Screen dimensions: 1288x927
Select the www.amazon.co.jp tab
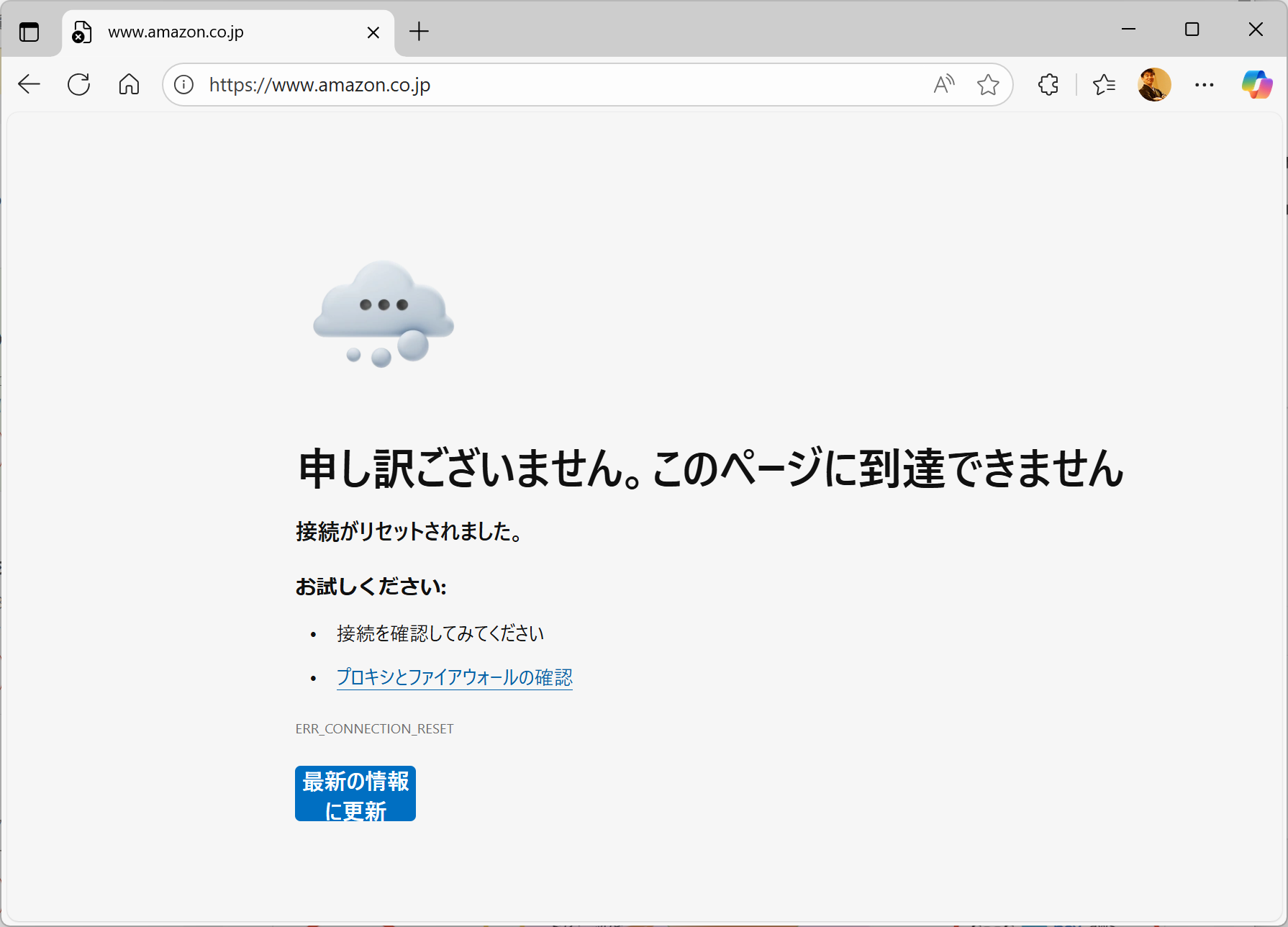coord(228,32)
